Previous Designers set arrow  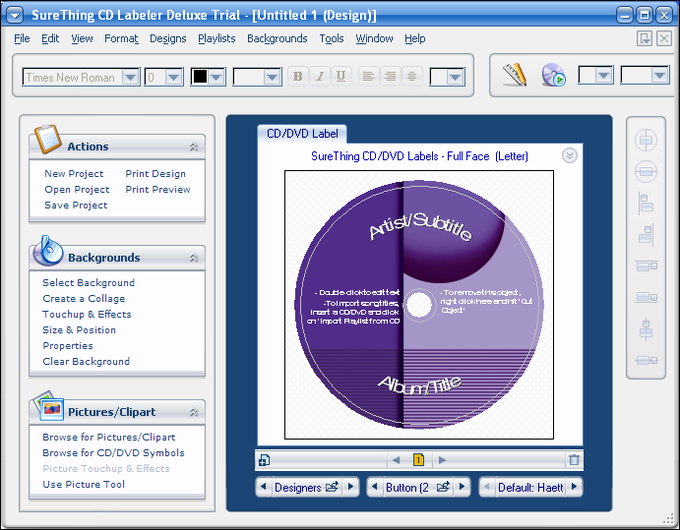click(263, 487)
